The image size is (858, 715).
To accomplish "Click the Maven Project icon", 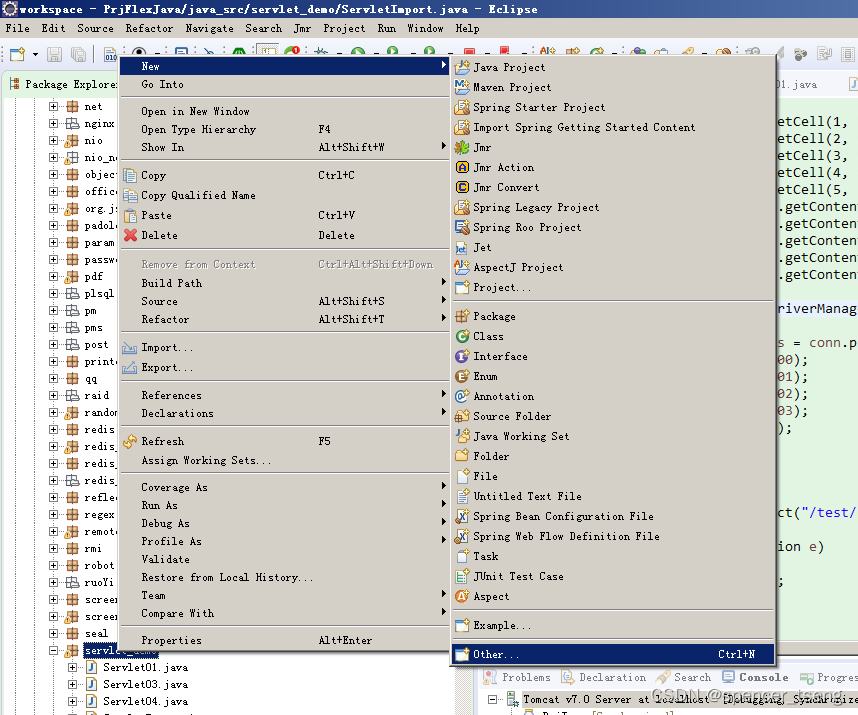I will coord(462,87).
